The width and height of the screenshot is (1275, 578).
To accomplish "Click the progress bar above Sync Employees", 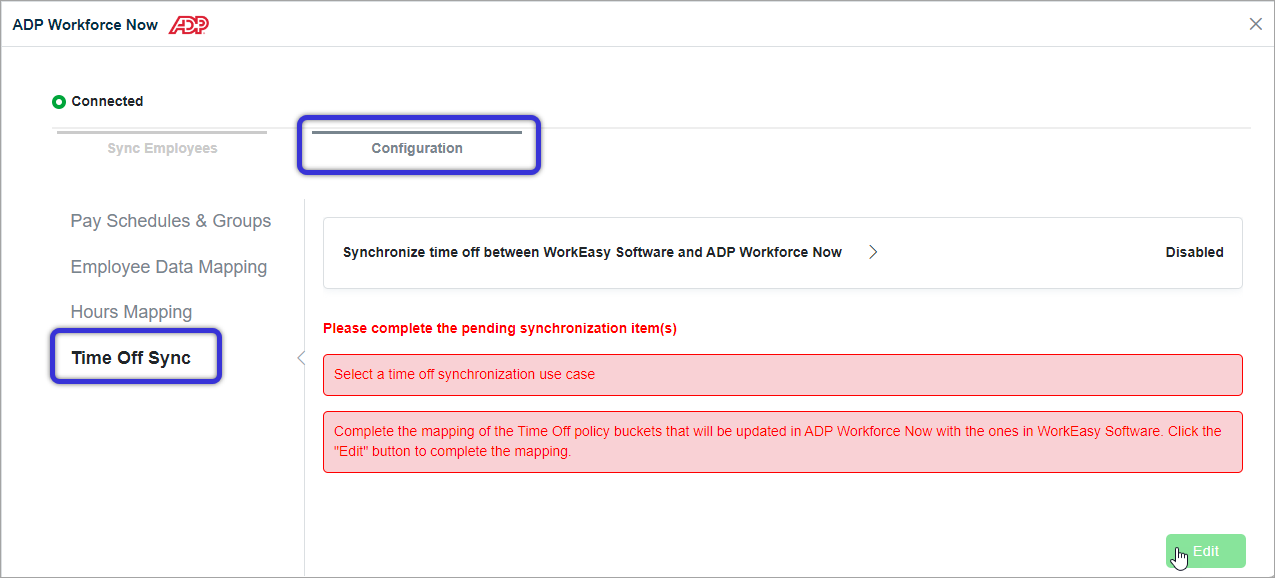I will tap(162, 132).
